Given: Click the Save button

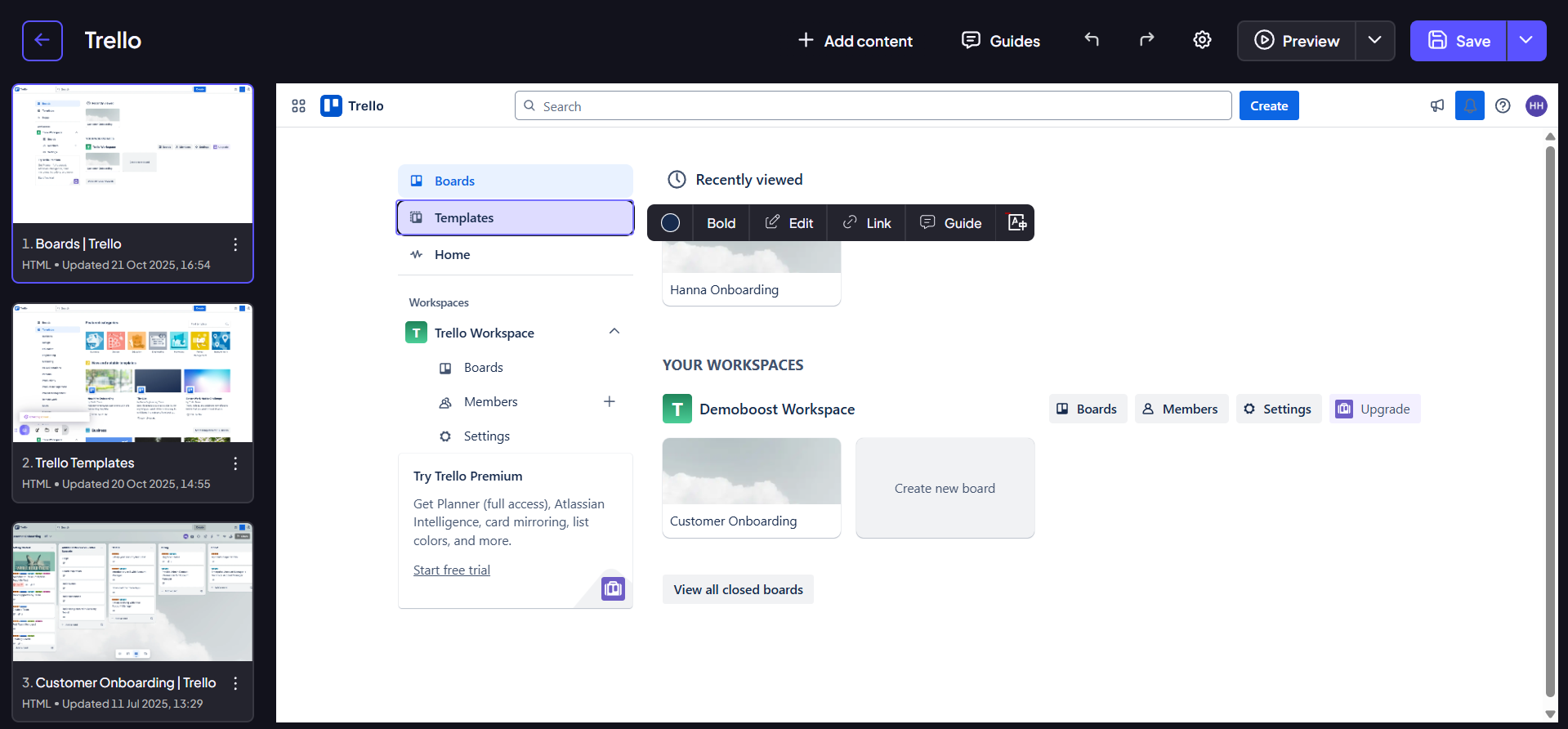Looking at the screenshot, I should point(1459,41).
